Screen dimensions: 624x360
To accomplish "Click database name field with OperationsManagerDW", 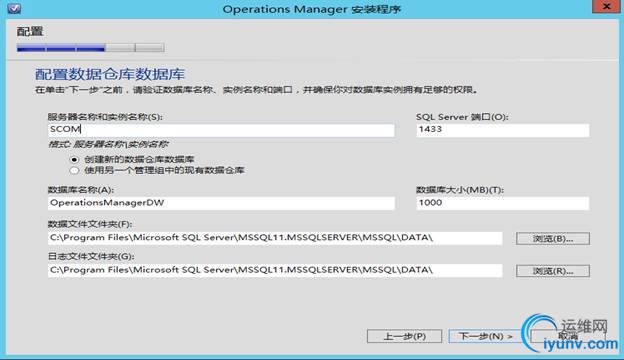I will pos(221,203).
